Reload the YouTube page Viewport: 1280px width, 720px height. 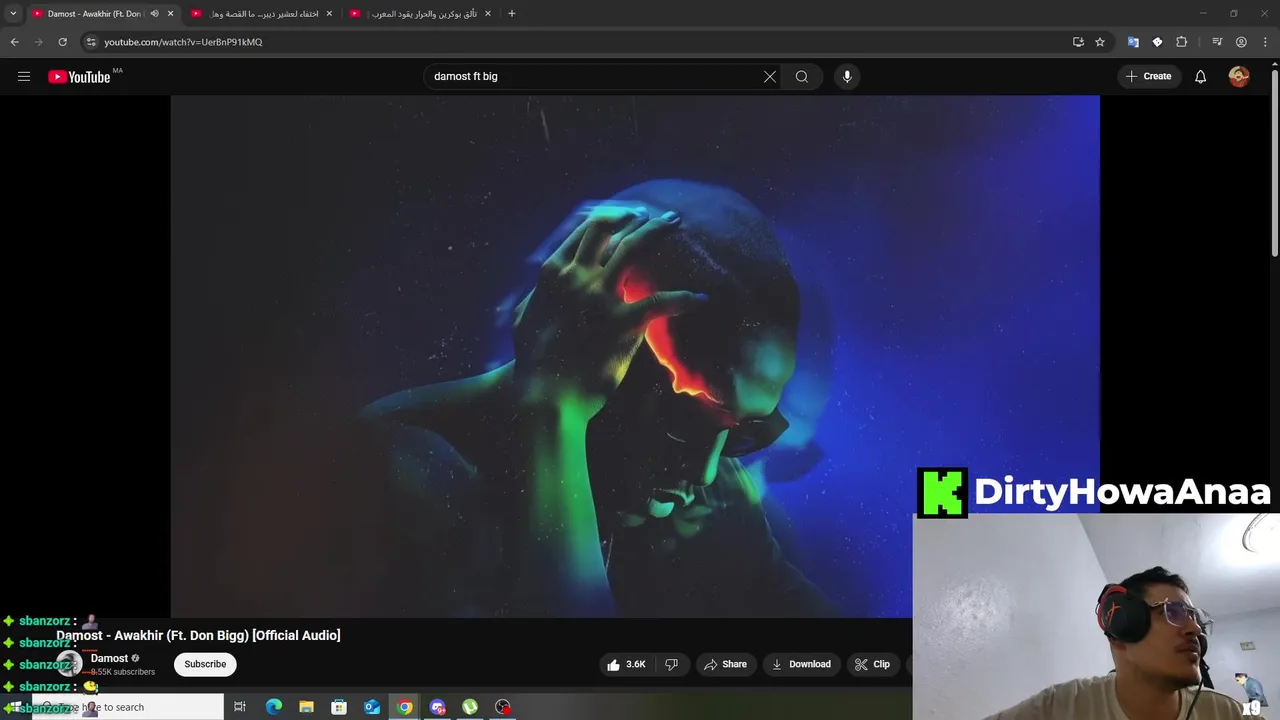(62, 42)
